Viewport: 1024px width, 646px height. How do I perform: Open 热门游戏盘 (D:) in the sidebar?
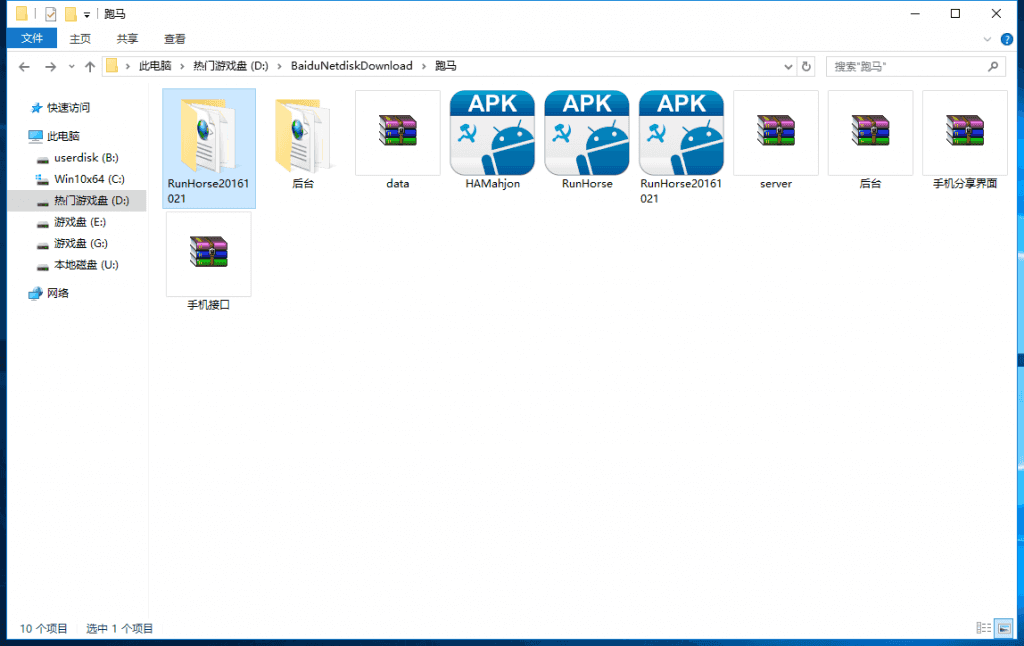91,201
